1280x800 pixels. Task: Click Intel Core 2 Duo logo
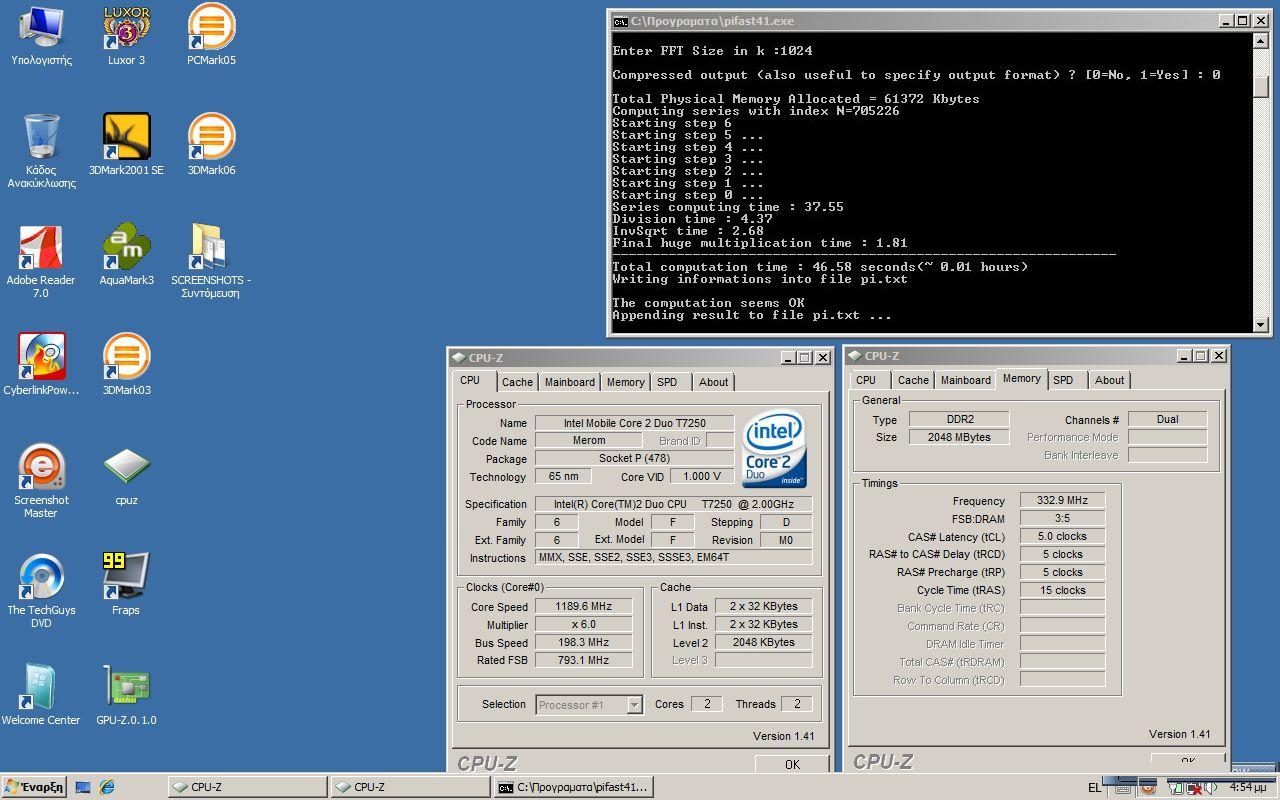(775, 449)
